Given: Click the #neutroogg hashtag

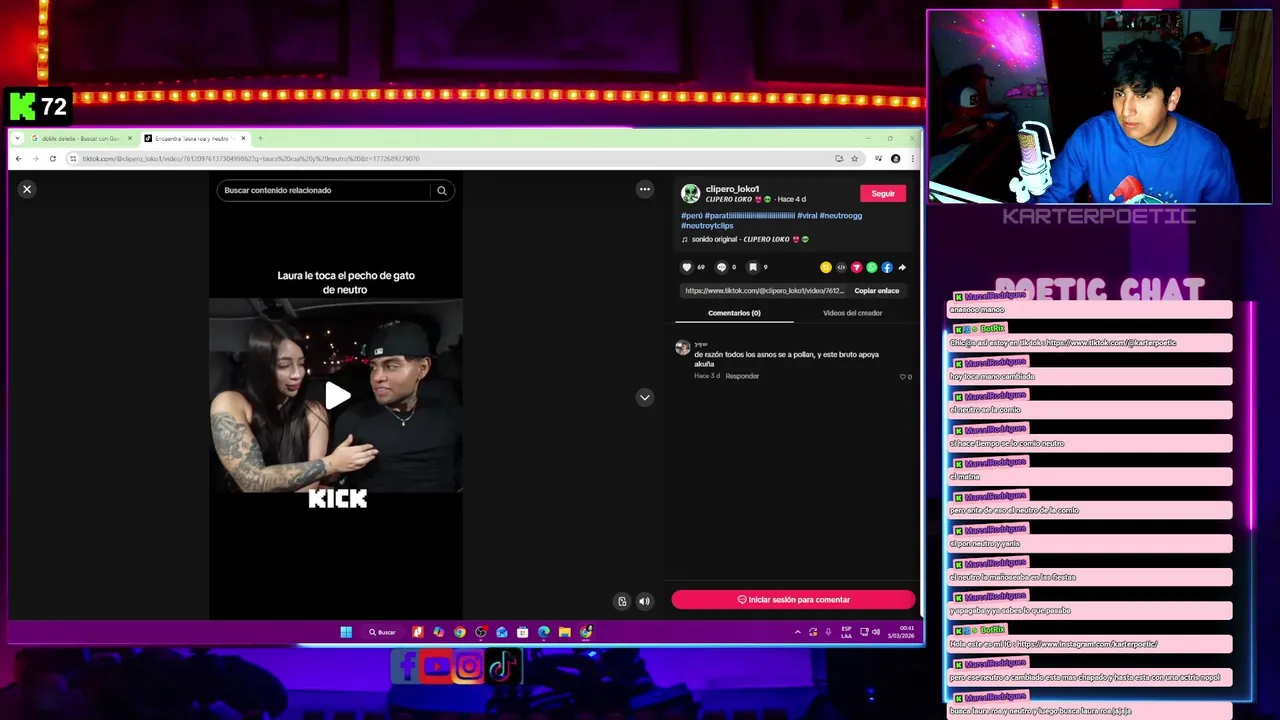Looking at the screenshot, I should 840,215.
